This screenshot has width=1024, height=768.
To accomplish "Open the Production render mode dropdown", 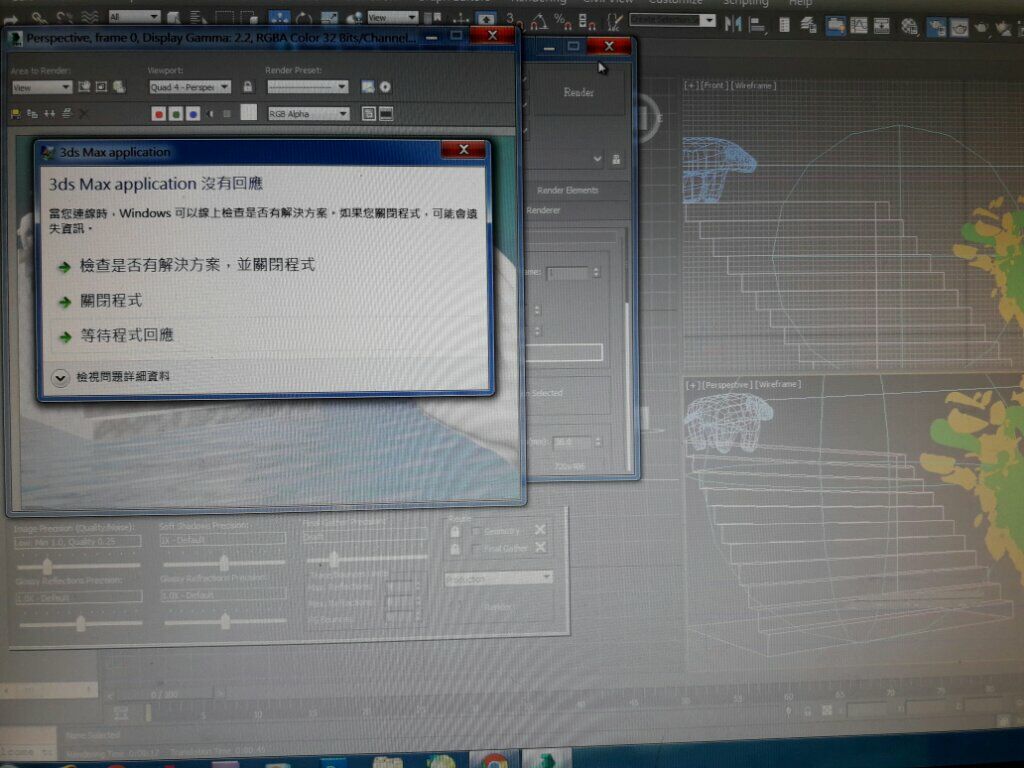I will coord(498,579).
